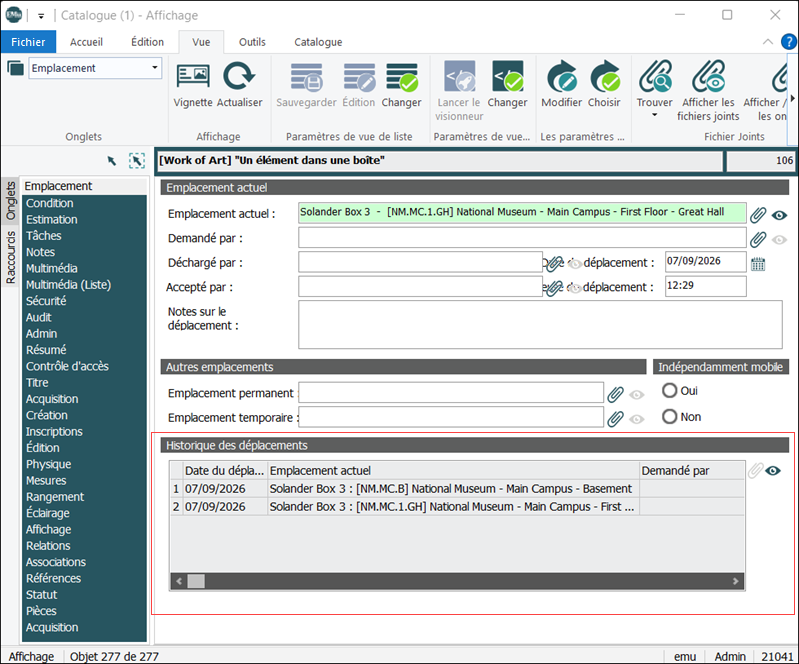This screenshot has width=799, height=664.
Task: Click the arrow pointer icon above tabs
Action: tap(112, 161)
